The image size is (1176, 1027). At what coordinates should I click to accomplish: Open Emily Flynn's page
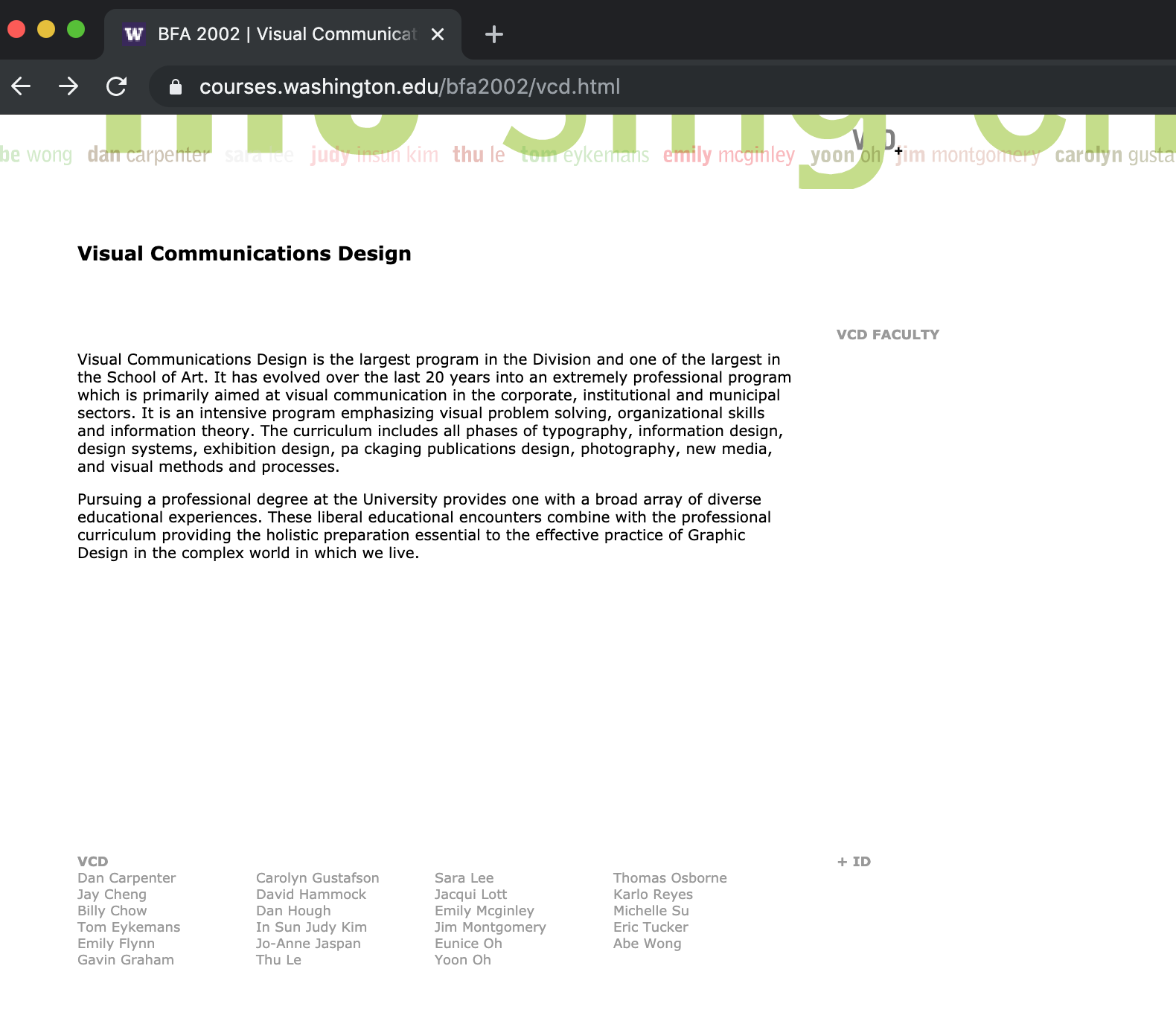tap(116, 944)
